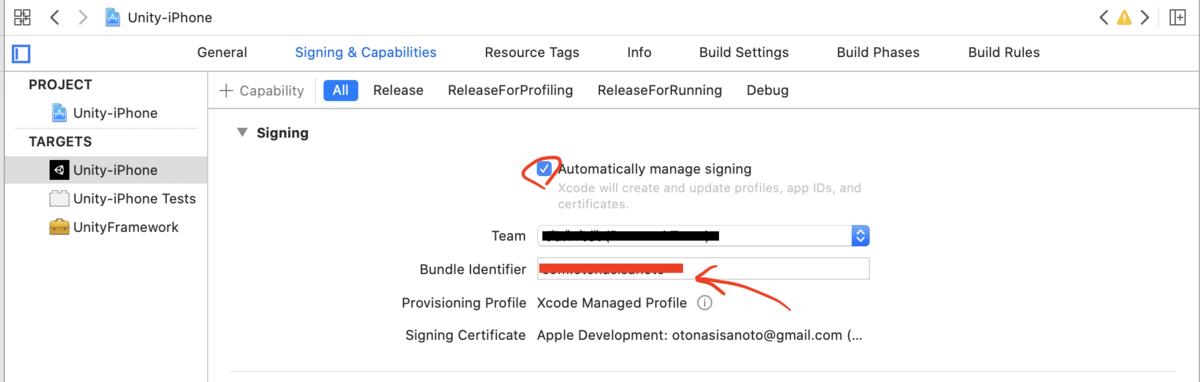The height and width of the screenshot is (382, 1200).
Task: Select Unity-iPhone under PROJECT
Action: (x=104, y=113)
